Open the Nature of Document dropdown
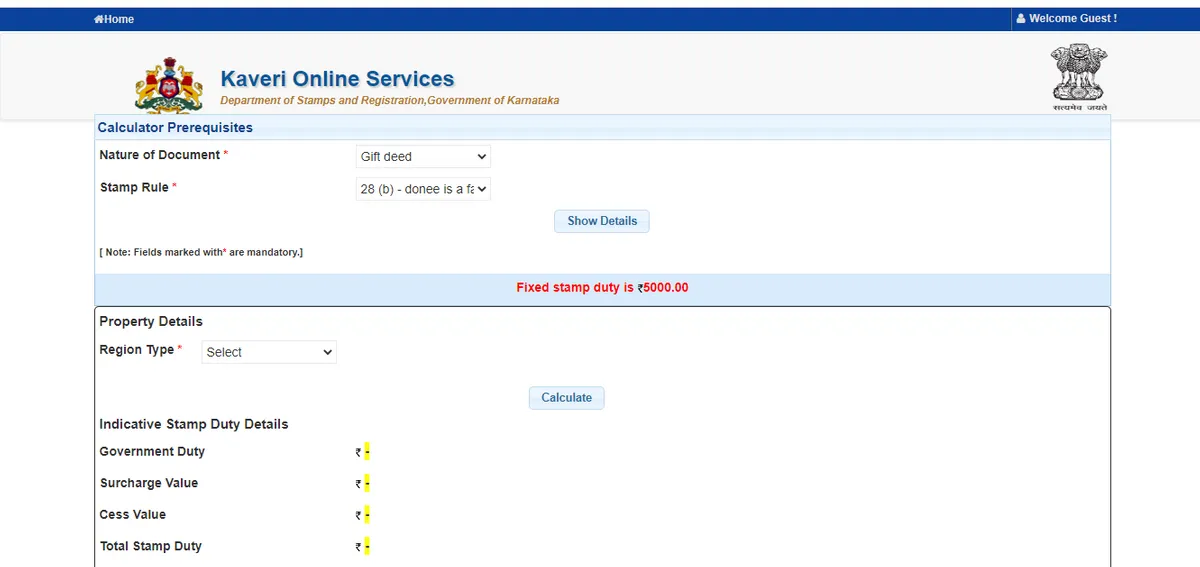Image resolution: width=1200 pixels, height=567 pixels. pyautogui.click(x=423, y=157)
